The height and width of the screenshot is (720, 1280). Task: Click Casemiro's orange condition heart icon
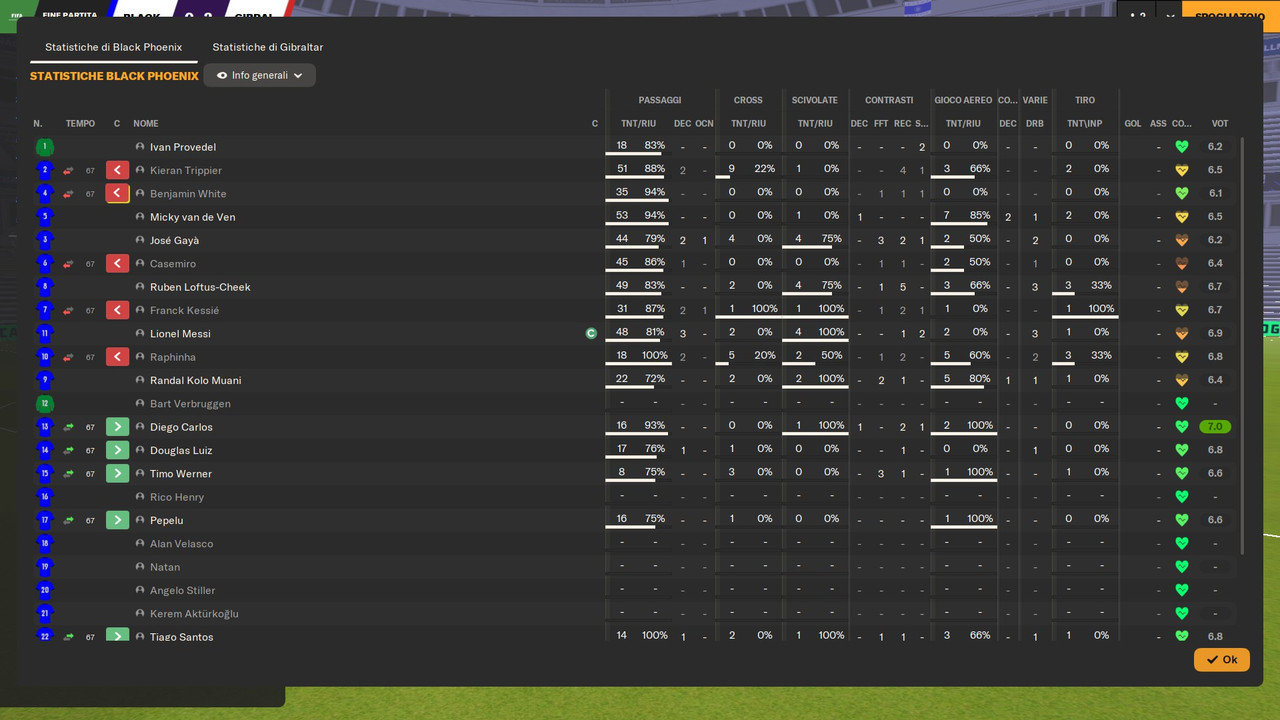[x=1181, y=264]
